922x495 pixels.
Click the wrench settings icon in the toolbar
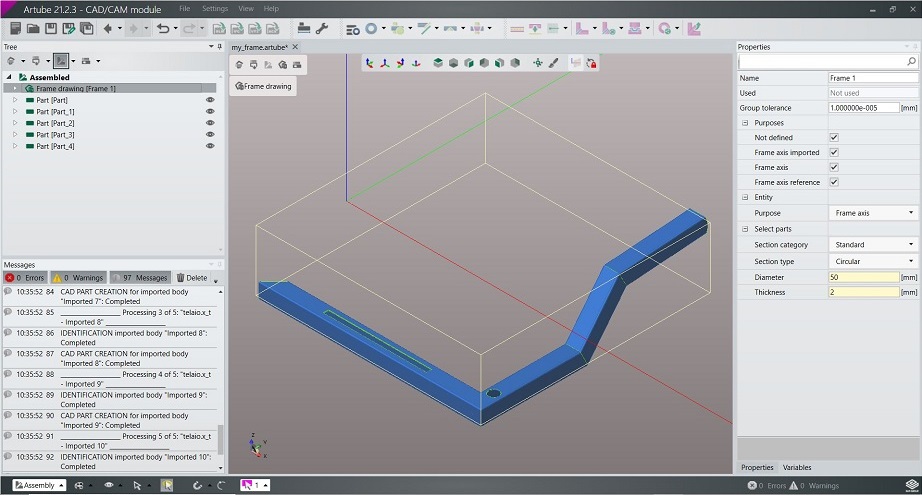pyautogui.click(x=322, y=29)
